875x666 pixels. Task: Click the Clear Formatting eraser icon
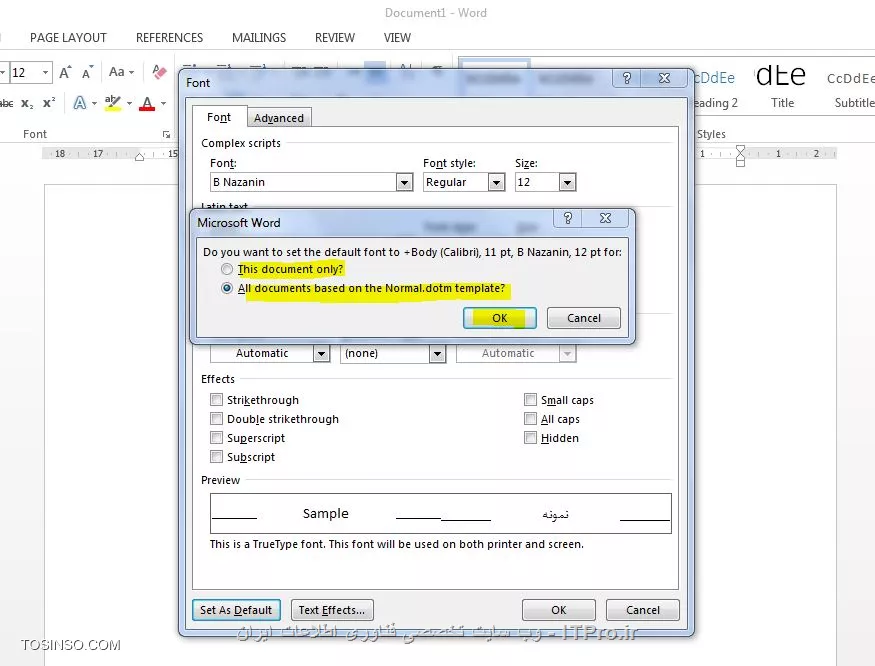tap(159, 72)
